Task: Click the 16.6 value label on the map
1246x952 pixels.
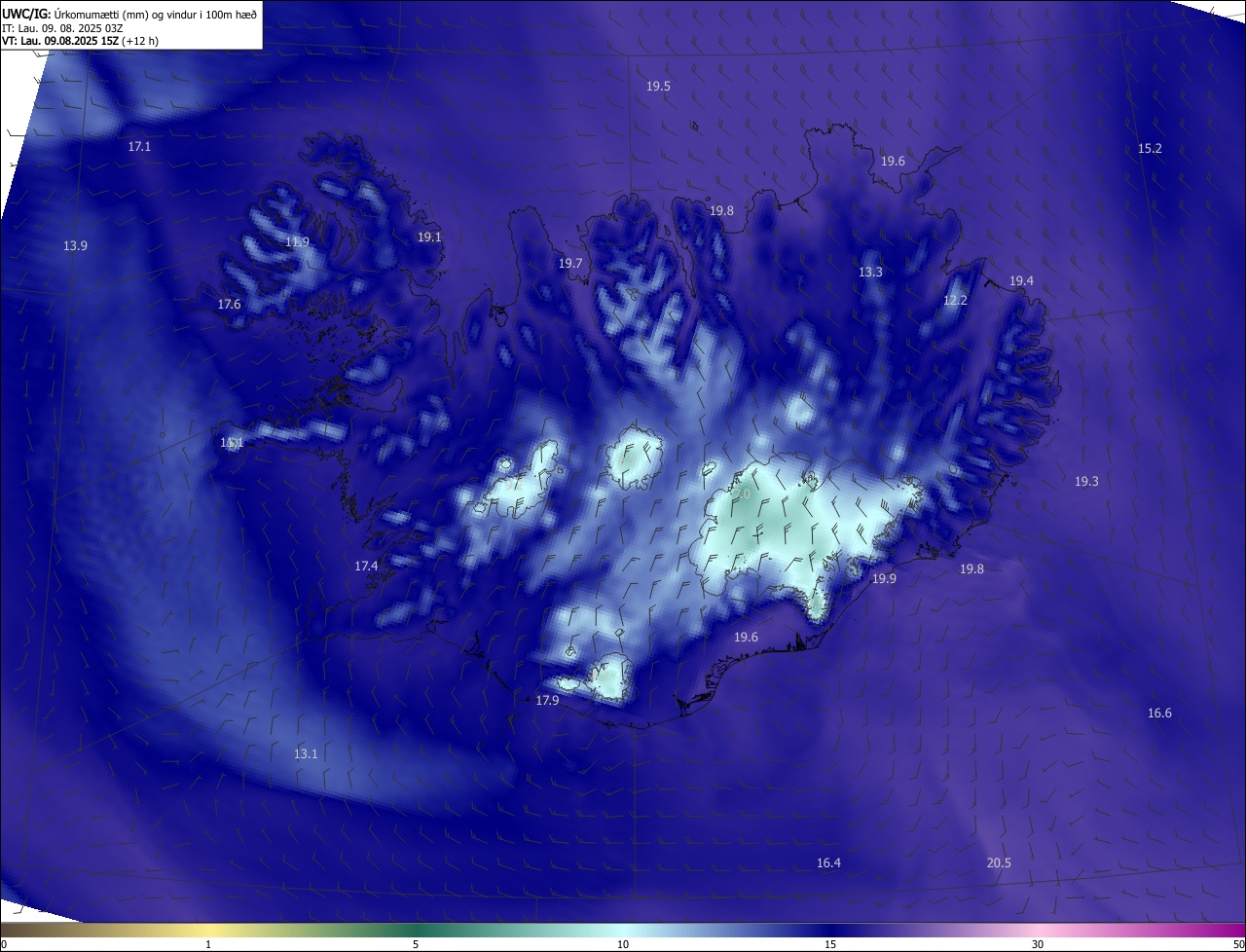Action: pos(1160,714)
